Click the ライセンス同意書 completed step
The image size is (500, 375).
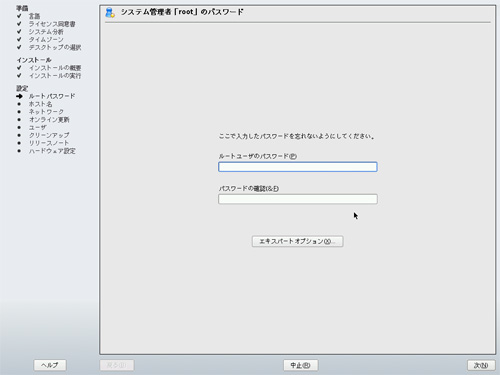tap(52, 24)
